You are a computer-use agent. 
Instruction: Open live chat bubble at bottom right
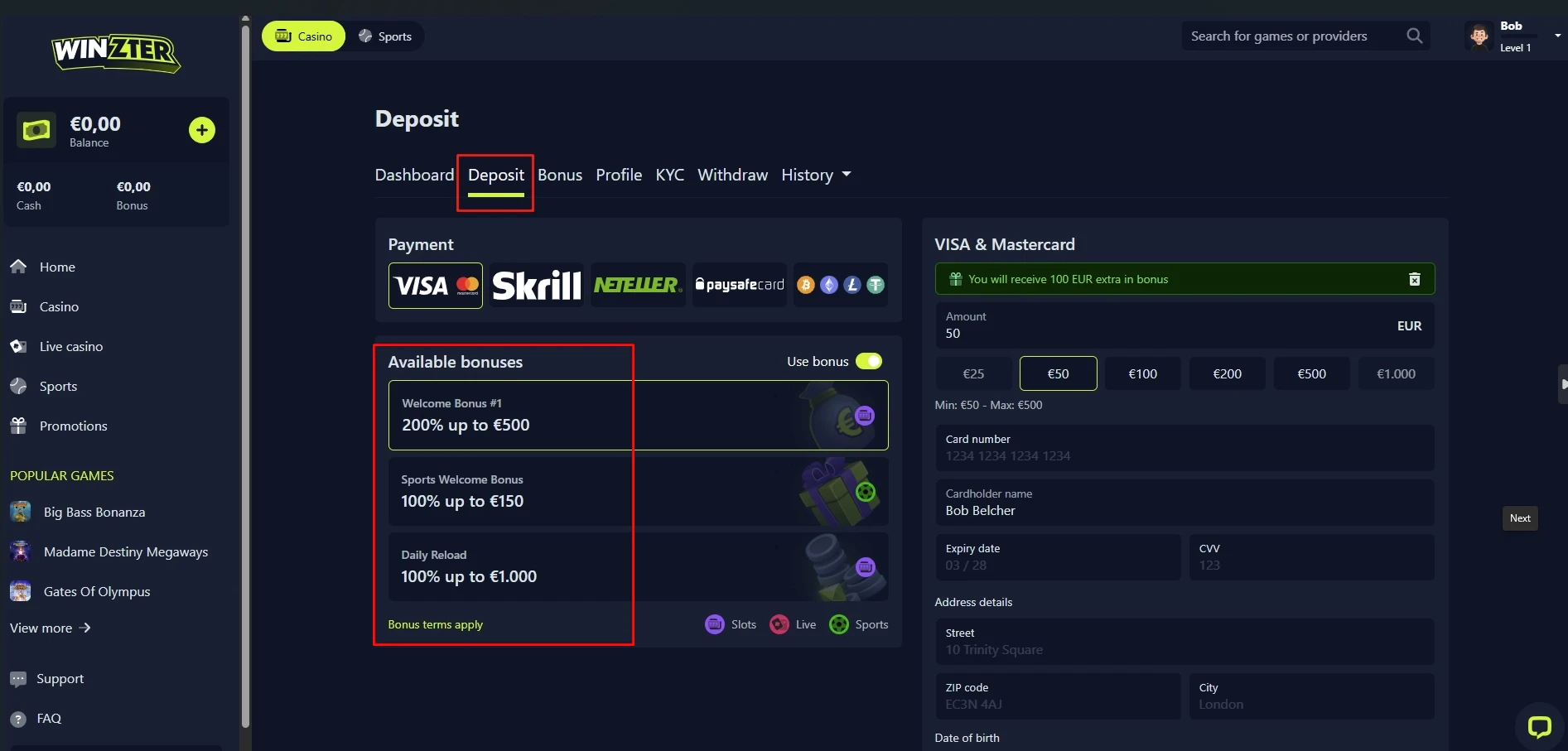[x=1540, y=727]
